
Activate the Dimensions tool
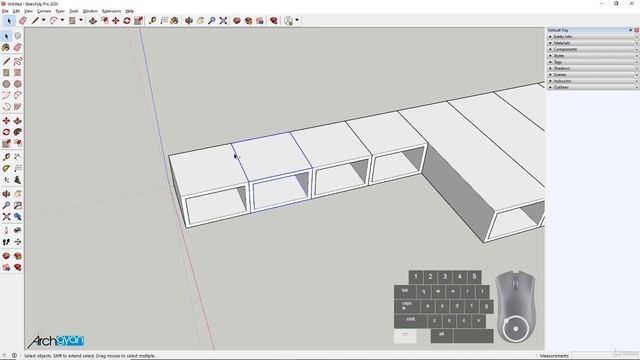coord(18,157)
